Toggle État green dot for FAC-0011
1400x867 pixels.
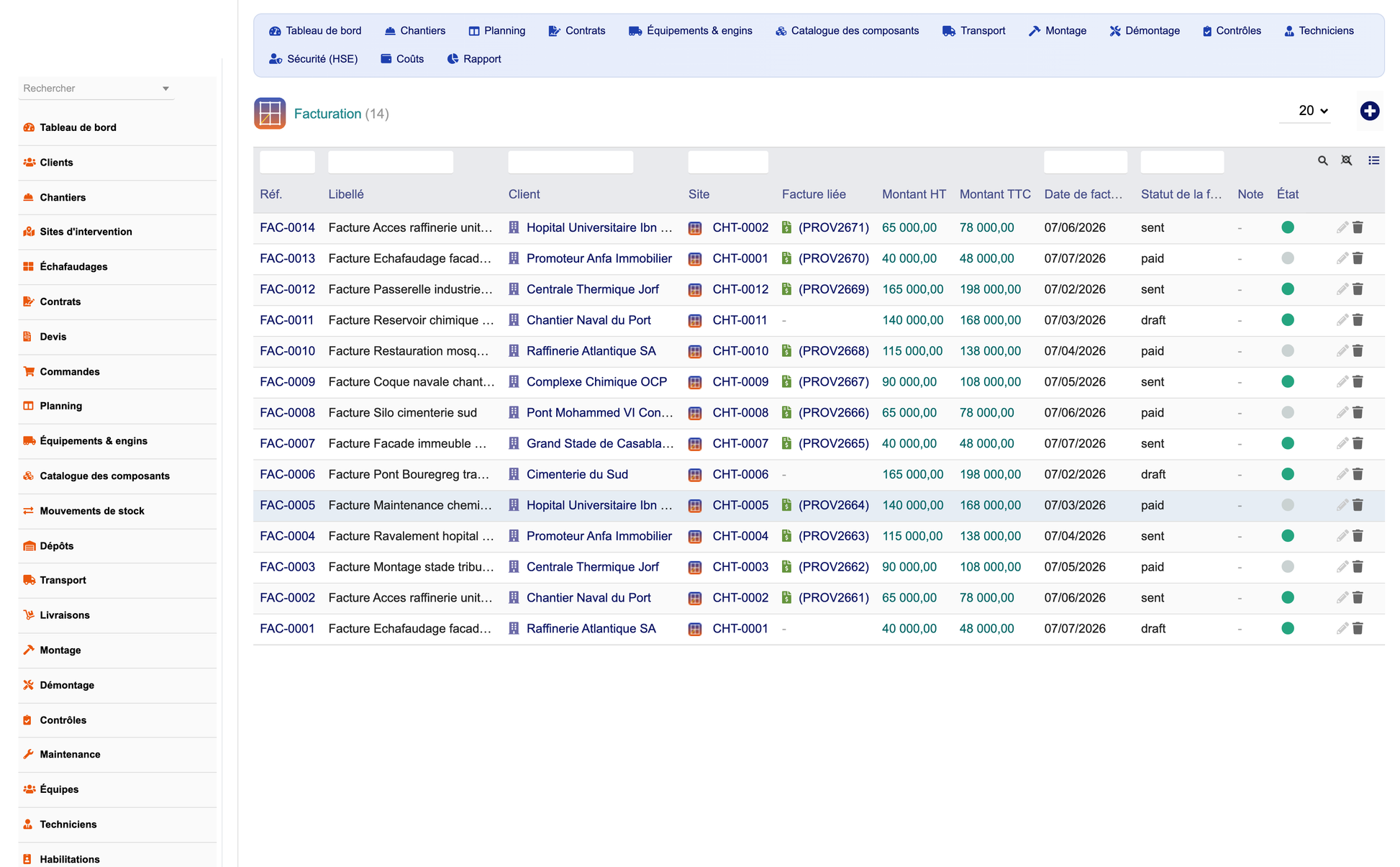pos(1288,320)
